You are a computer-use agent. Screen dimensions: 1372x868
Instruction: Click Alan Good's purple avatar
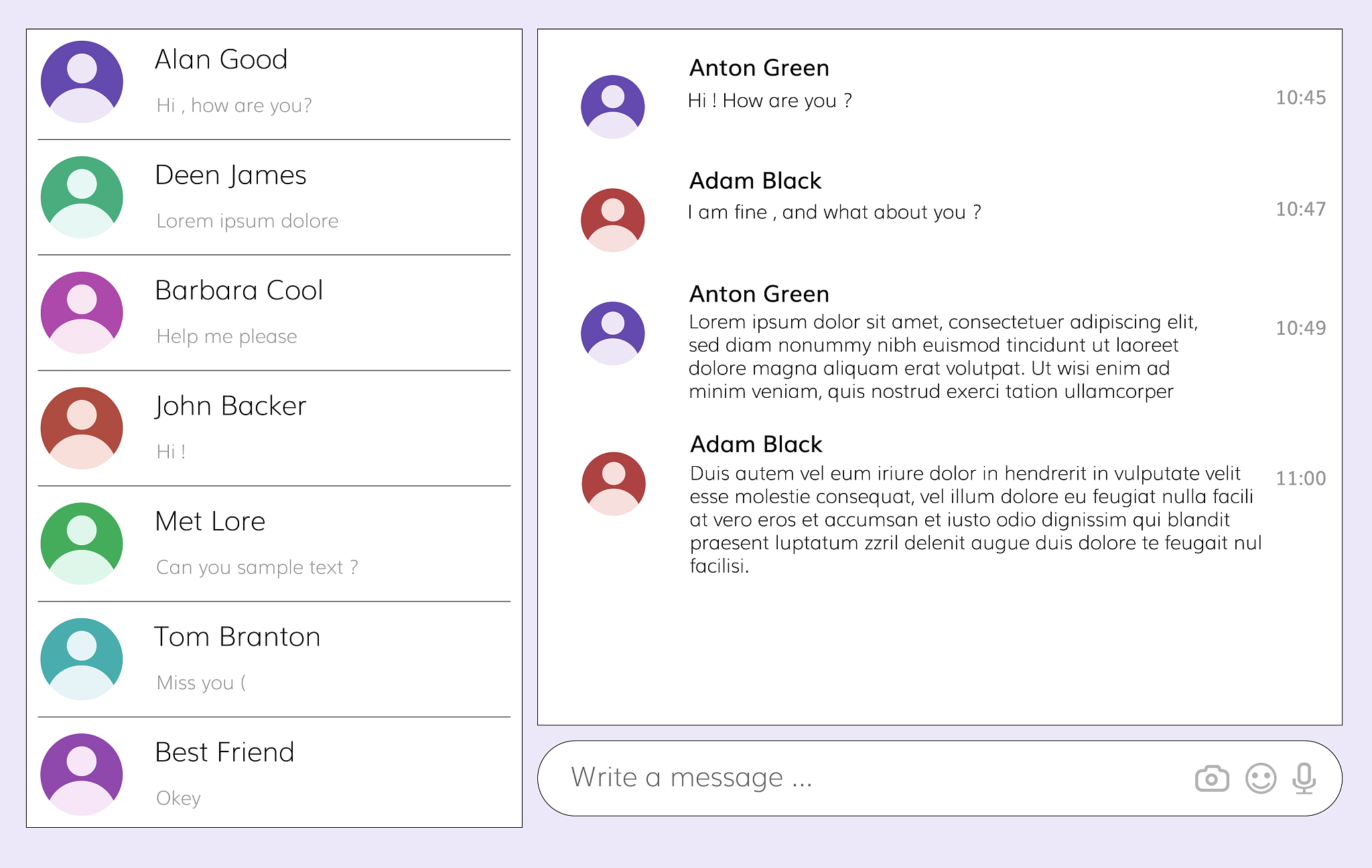pyautogui.click(x=82, y=82)
